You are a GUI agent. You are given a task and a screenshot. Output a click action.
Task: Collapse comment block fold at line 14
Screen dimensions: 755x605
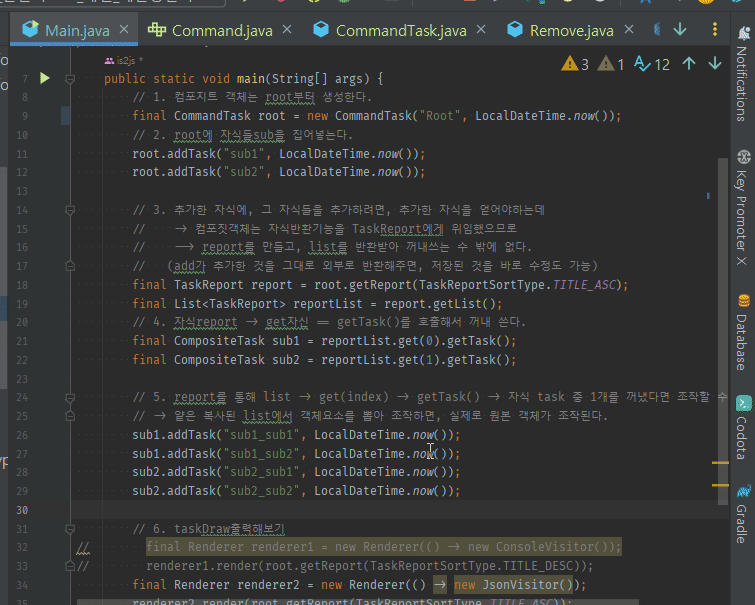coord(70,210)
